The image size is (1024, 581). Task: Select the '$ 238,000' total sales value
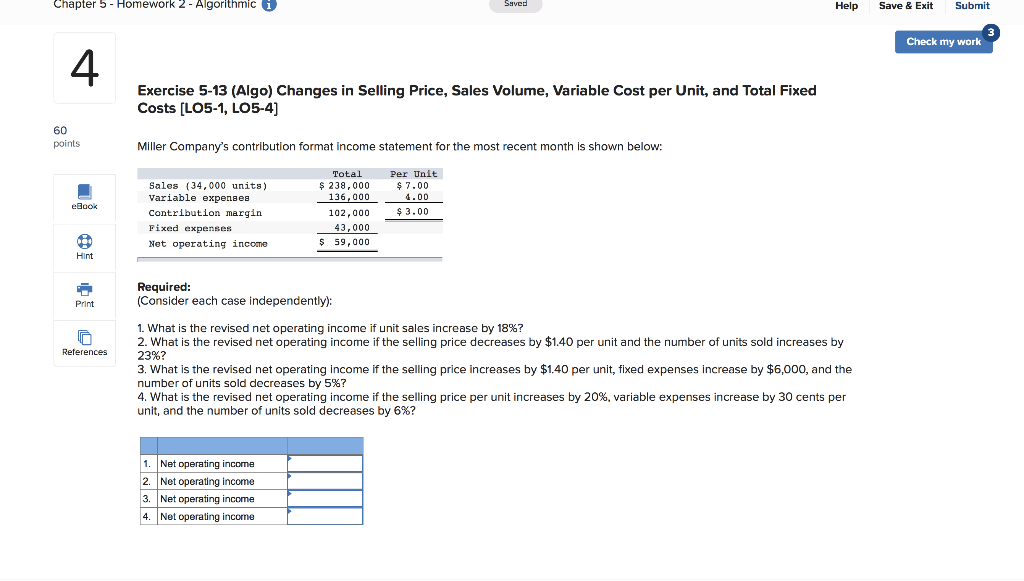tap(344, 186)
